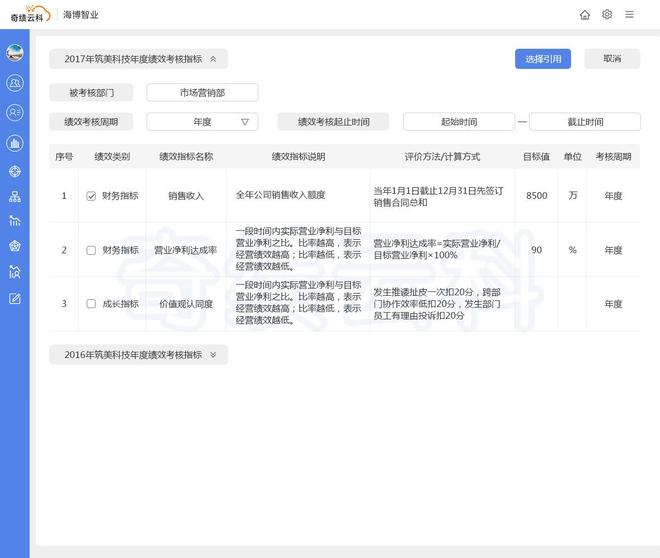Click the 截止时间 date field
This screenshot has height=558, width=660.
(x=585, y=122)
